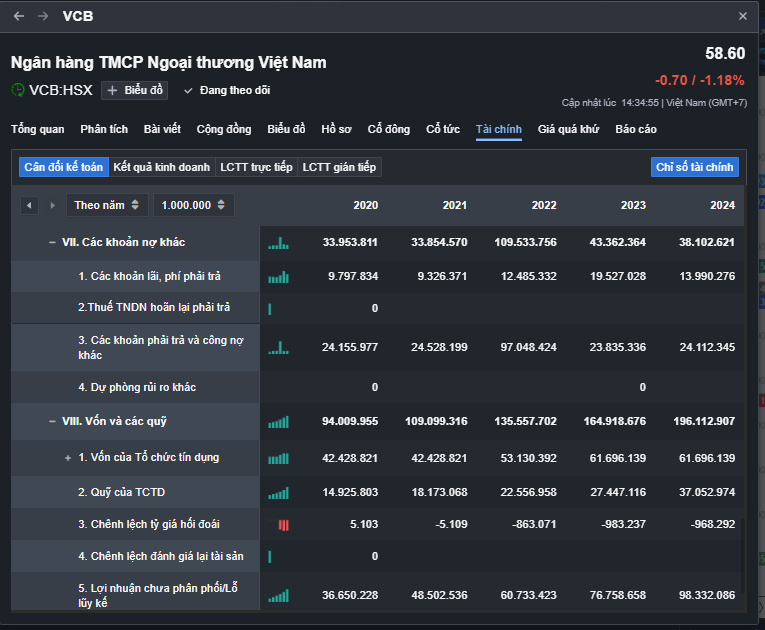The width and height of the screenshot is (765, 630).
Task: Select LCTT gián tiếp statement view
Action: pyautogui.click(x=339, y=167)
